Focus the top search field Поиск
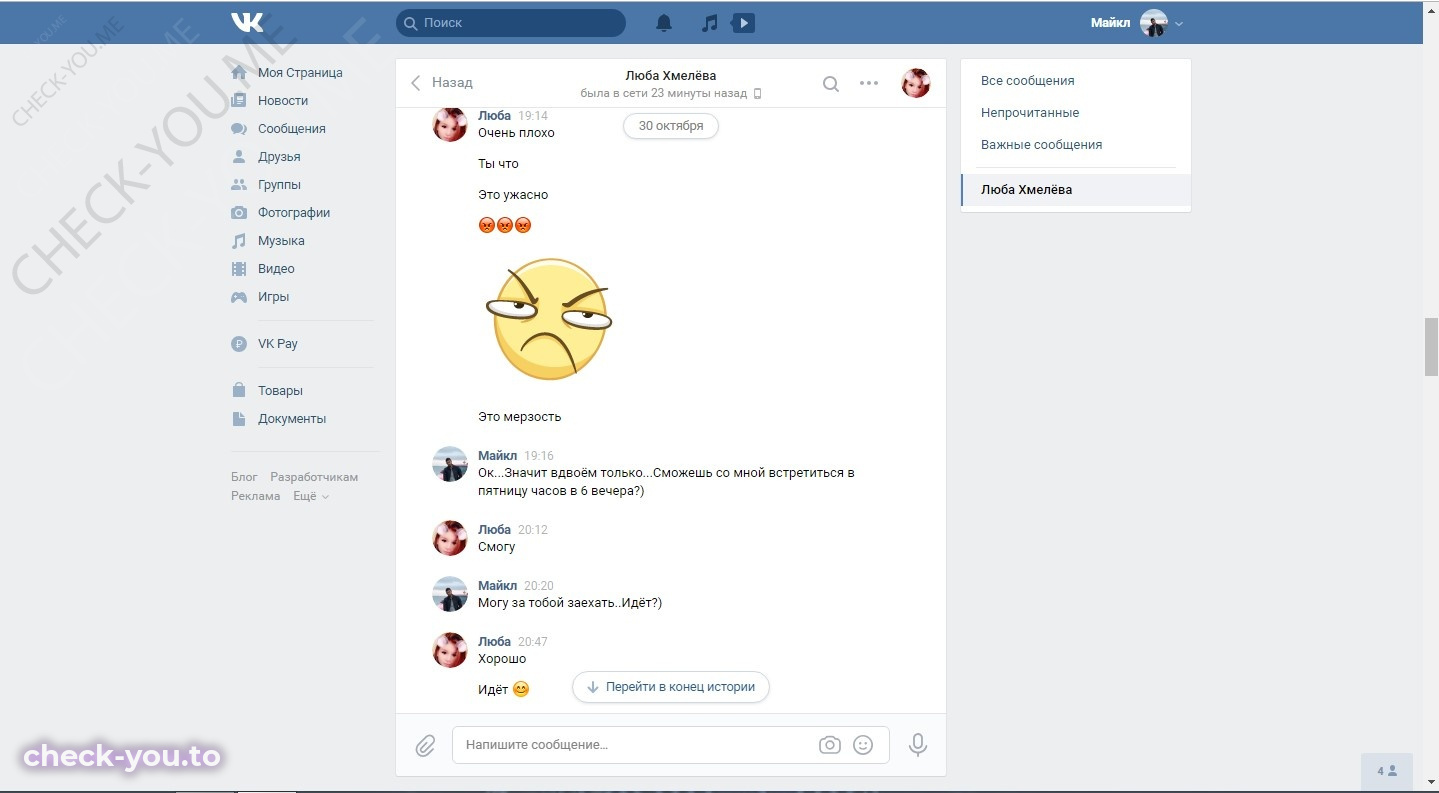 pyautogui.click(x=511, y=22)
